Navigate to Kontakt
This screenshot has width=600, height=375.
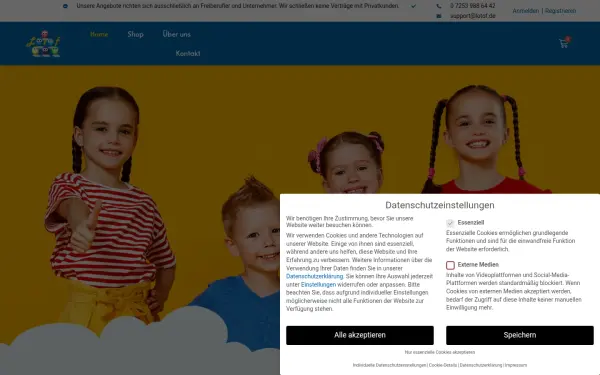click(x=188, y=53)
